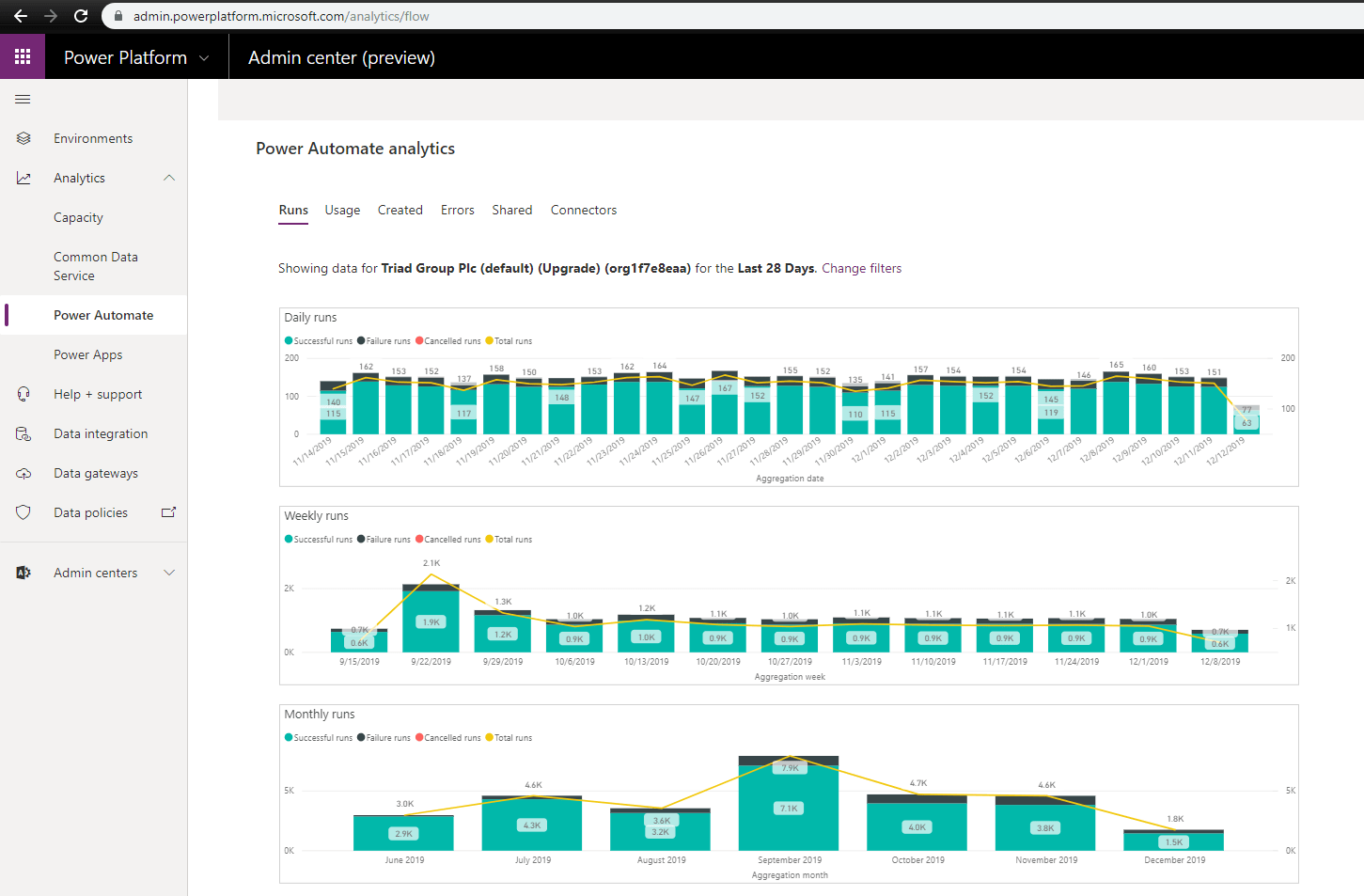Viewport: 1364px width, 896px height.
Task: Open Data integration page
Action: tap(101, 433)
